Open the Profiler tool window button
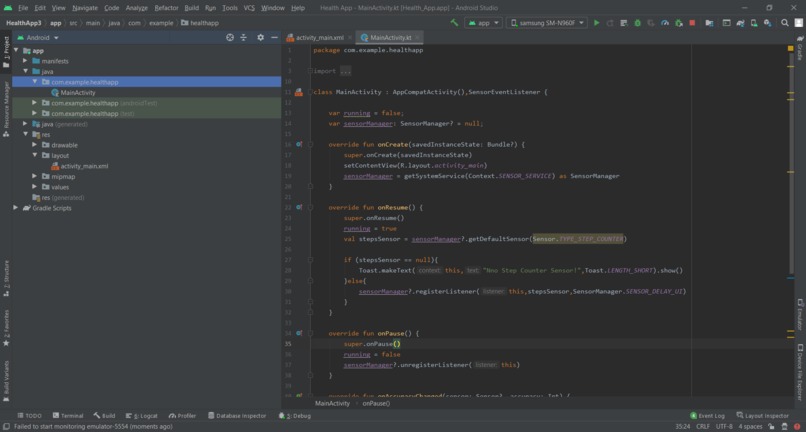Screen dimensions: 806x432 pos(182,416)
